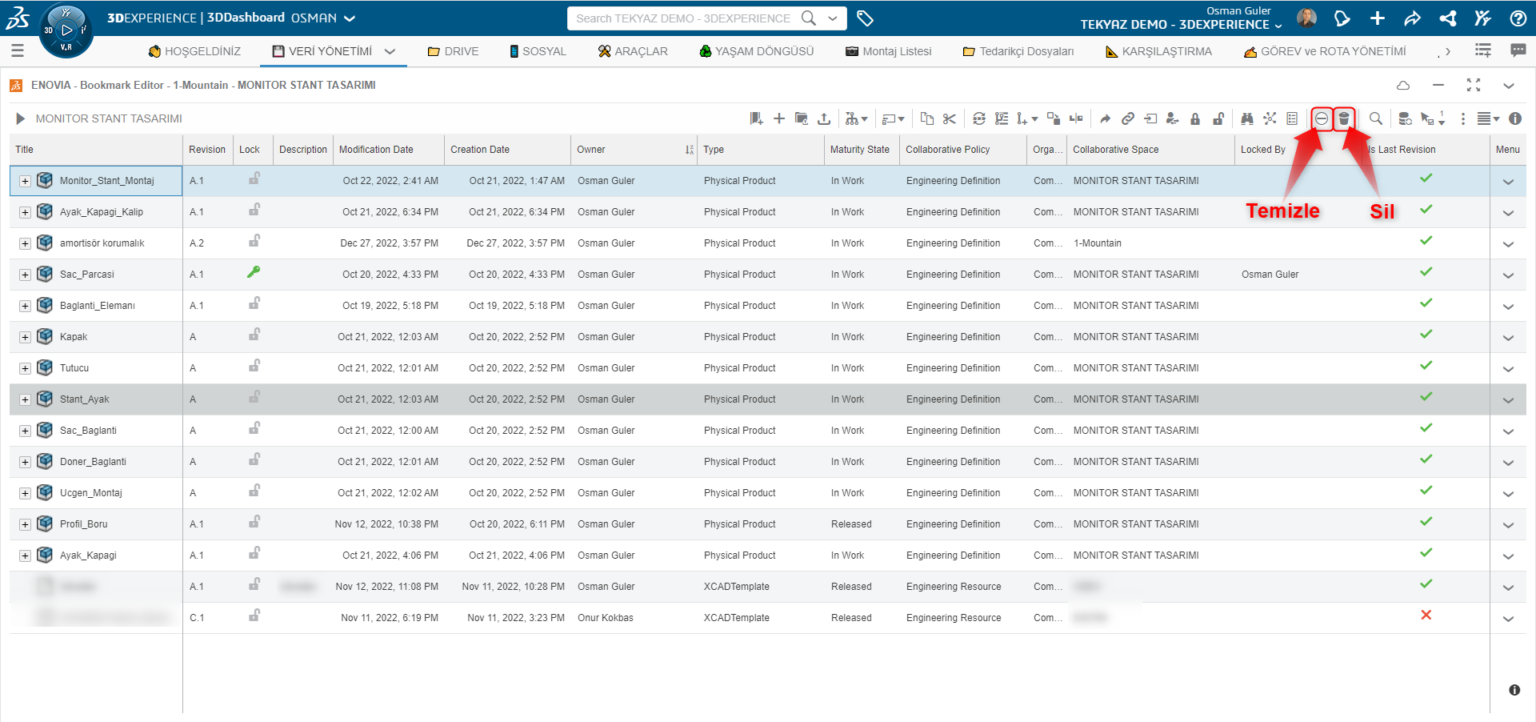Click the green checkmark for Monitor_Stant_Montaj row

[x=1426, y=181]
